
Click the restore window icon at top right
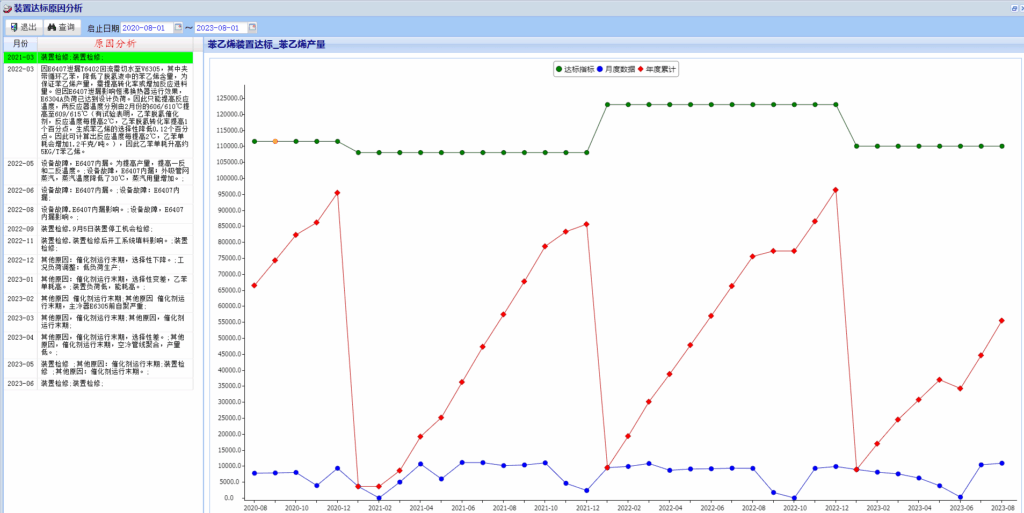1007,8
